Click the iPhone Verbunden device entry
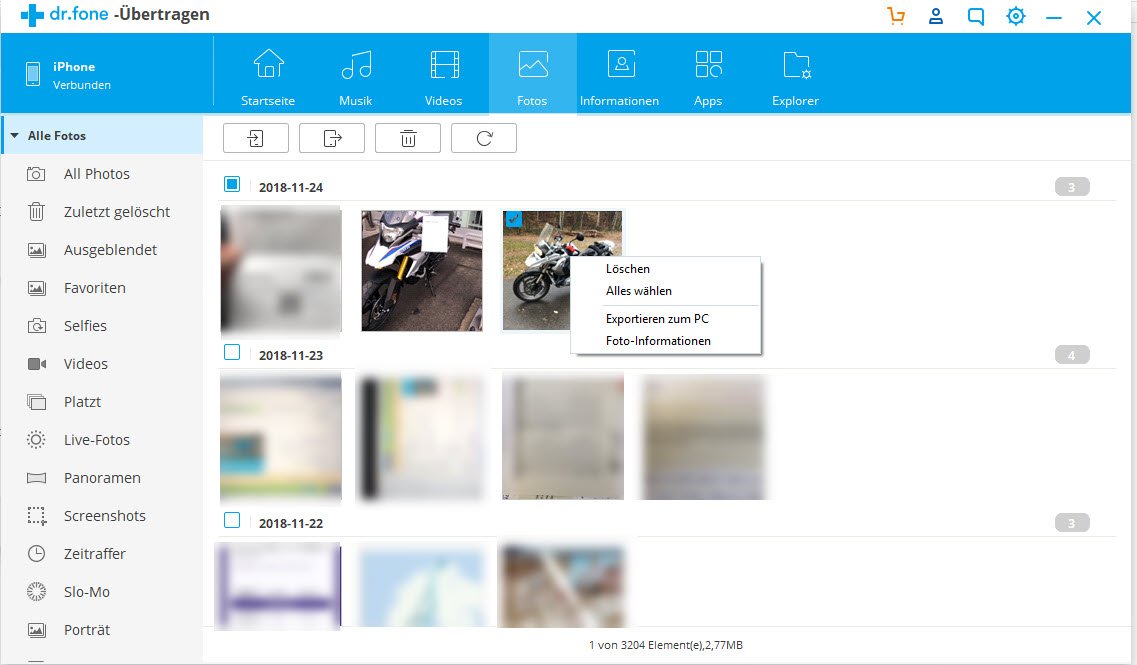Screen dimensions: 1137x665 [70, 75]
